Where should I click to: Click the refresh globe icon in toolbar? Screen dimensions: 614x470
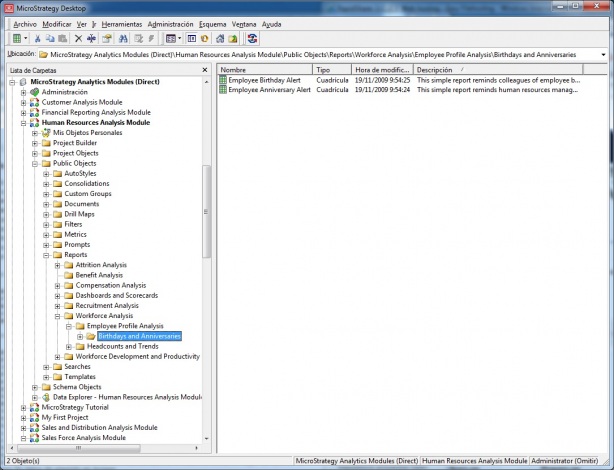(253, 38)
